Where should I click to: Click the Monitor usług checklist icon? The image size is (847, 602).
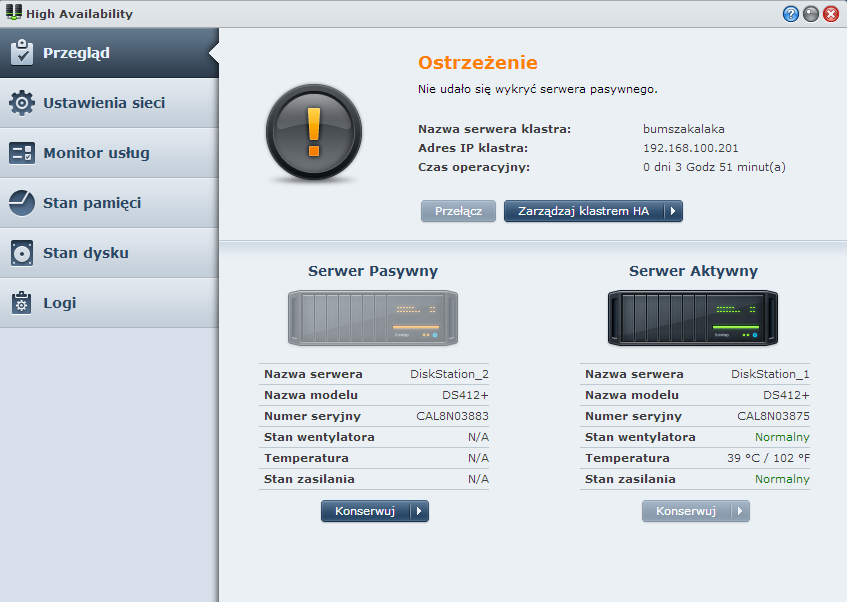tap(22, 153)
